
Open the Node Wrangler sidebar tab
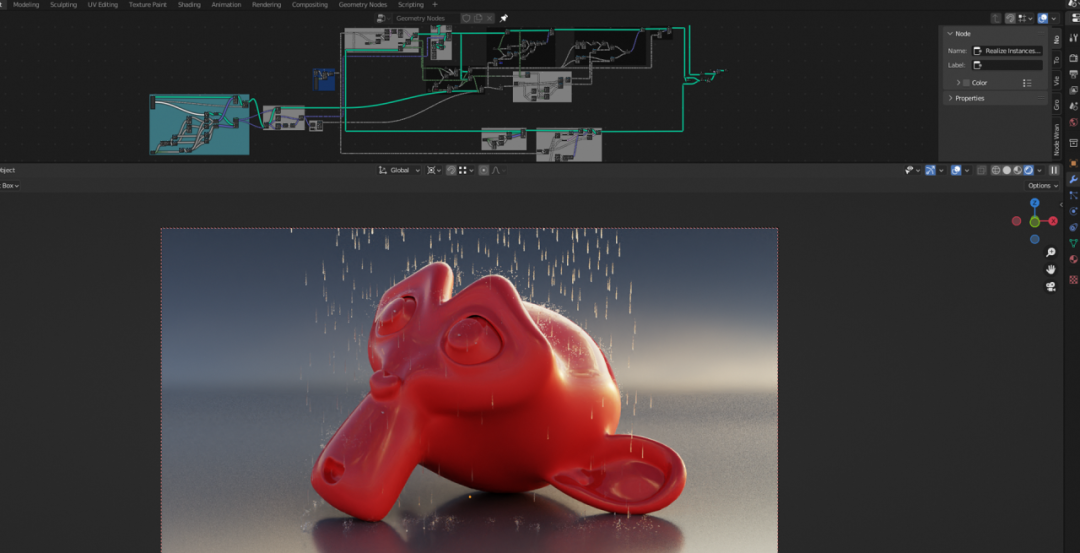tap(1057, 140)
